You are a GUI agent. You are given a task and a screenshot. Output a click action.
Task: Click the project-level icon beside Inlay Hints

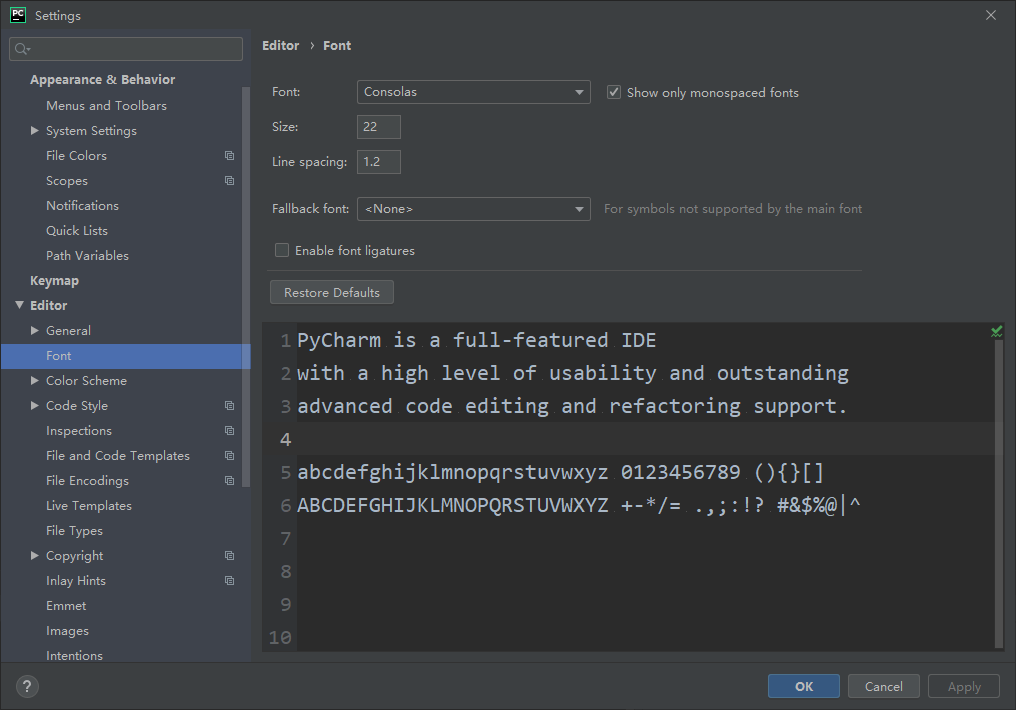coord(229,580)
